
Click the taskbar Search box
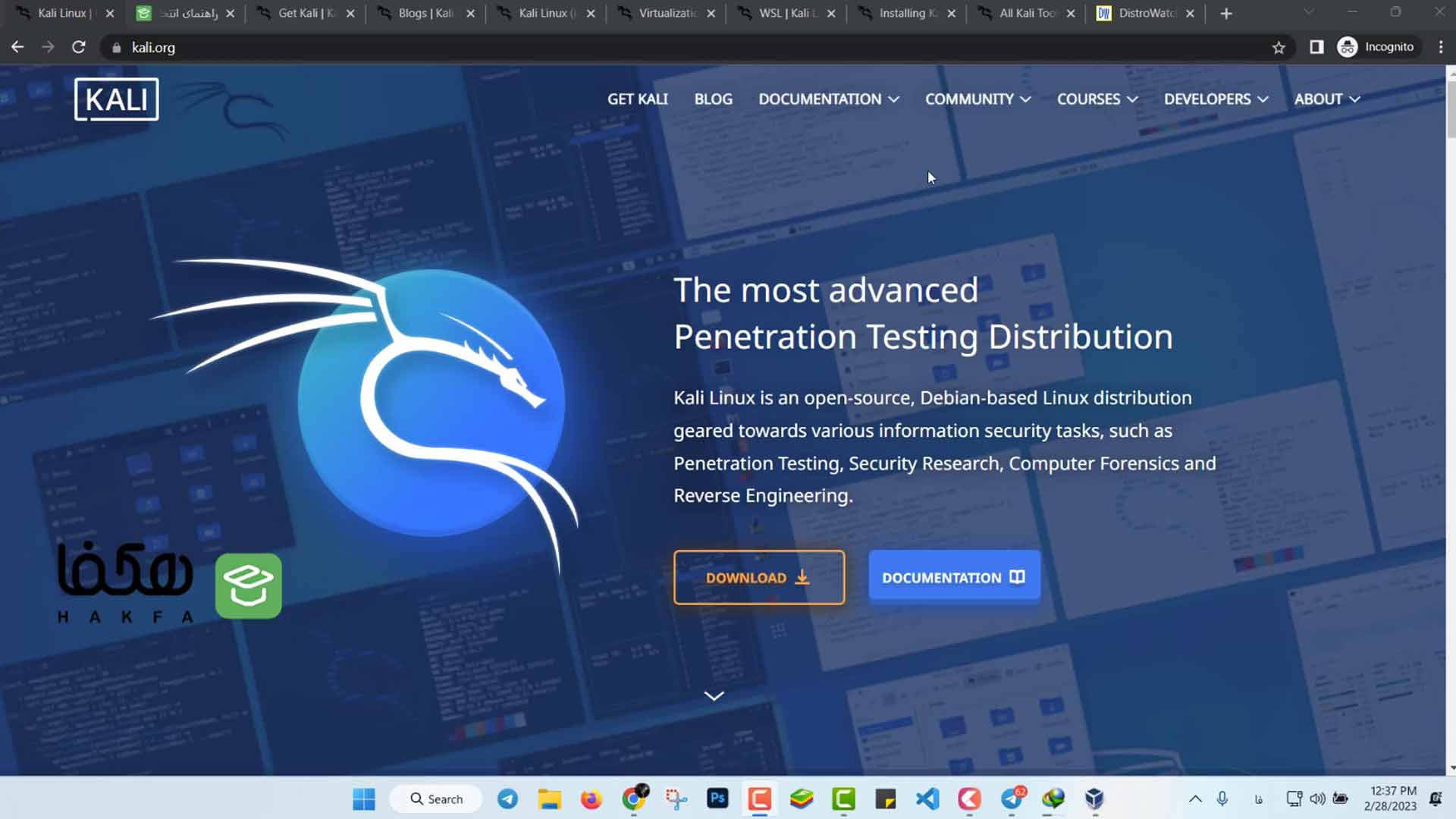click(436, 799)
